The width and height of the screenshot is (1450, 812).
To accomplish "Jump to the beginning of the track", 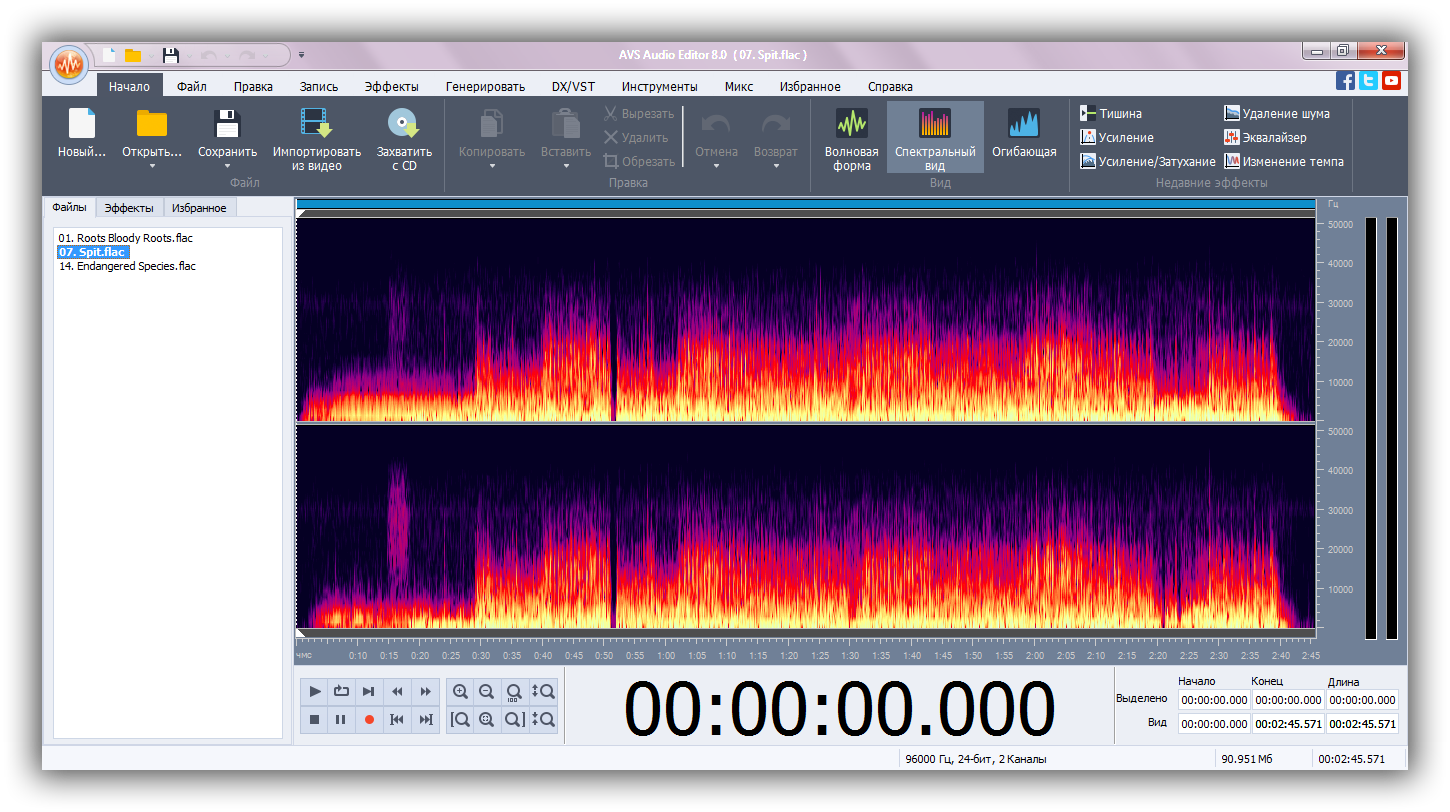I will (x=397, y=719).
